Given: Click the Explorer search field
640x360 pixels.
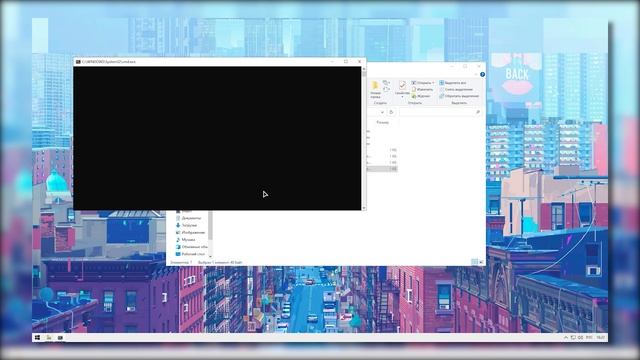Looking at the screenshot, I should click(x=440, y=112).
